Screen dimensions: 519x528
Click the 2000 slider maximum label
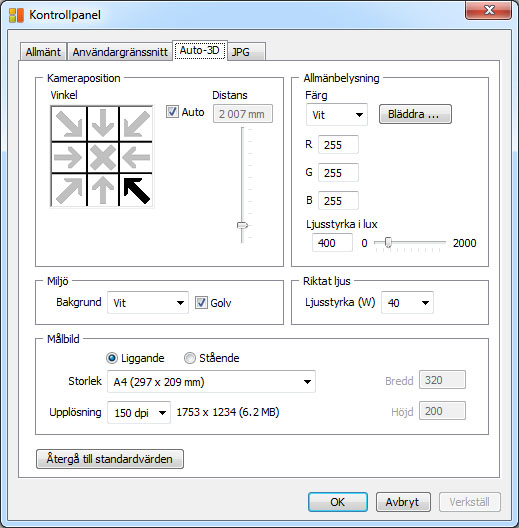coord(464,243)
